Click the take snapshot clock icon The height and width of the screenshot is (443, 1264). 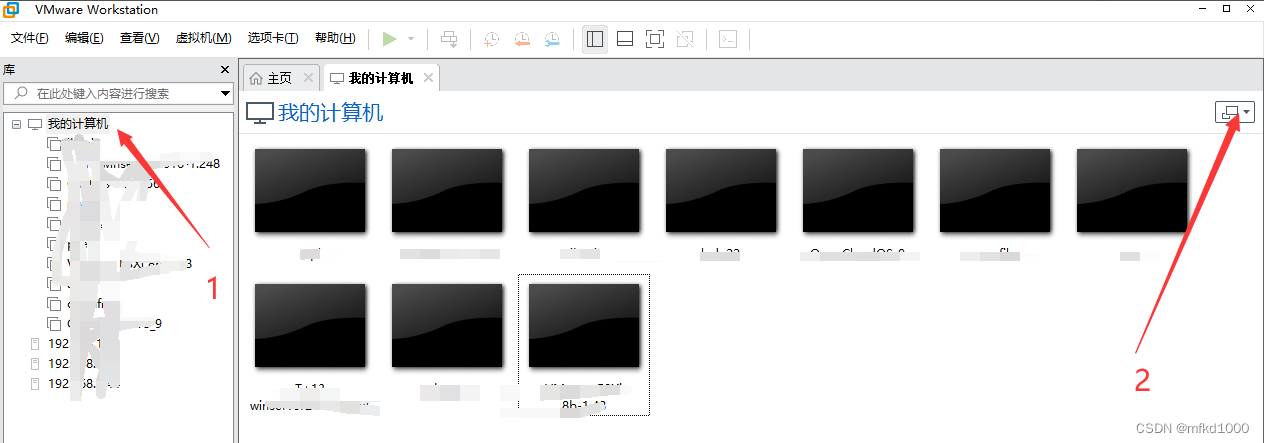point(492,39)
